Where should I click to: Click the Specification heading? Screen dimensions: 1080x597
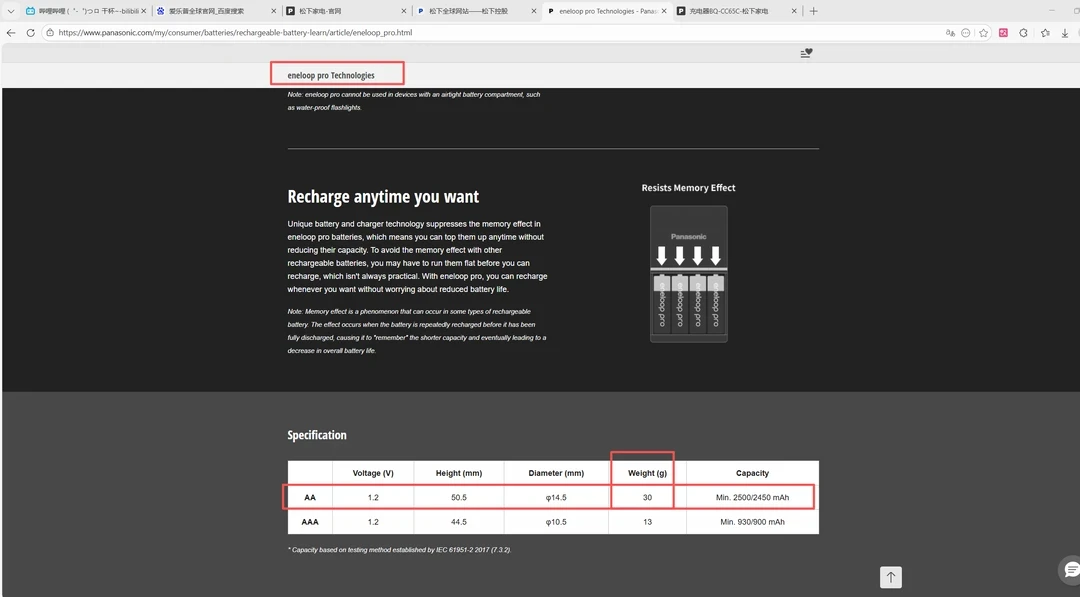(x=317, y=435)
